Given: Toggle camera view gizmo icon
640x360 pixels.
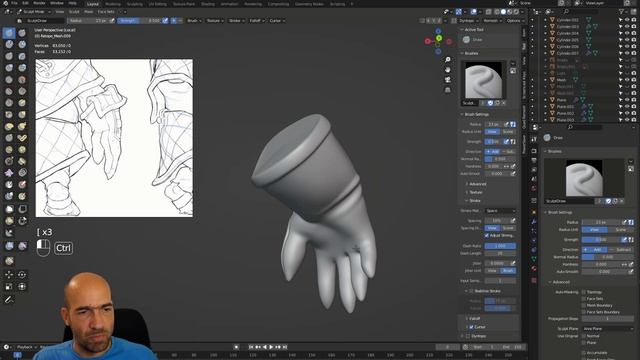Looking at the screenshot, I should pyautogui.click(x=448, y=80).
